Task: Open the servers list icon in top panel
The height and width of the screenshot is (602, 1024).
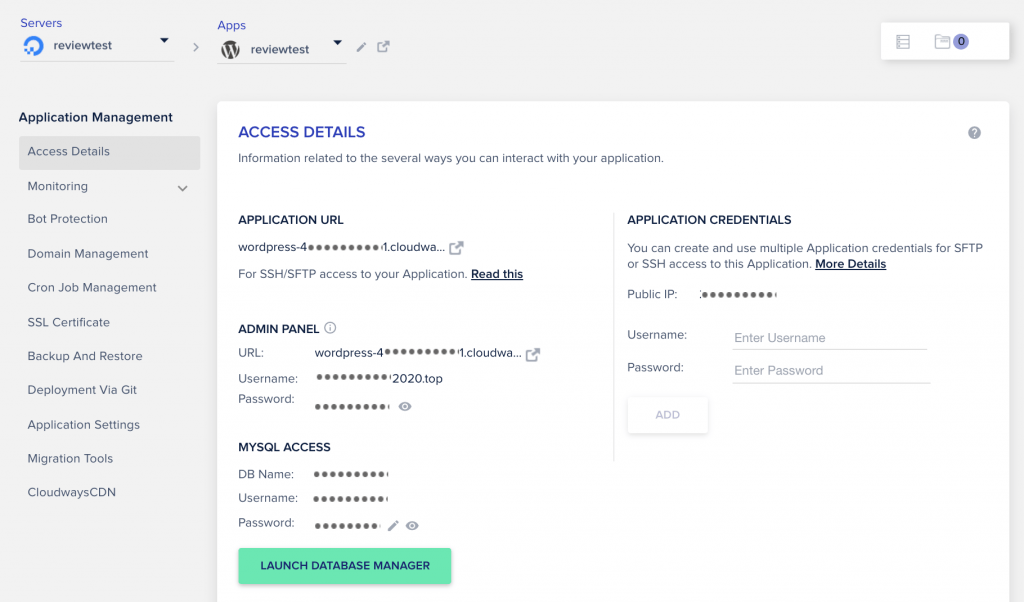Action: click(903, 42)
